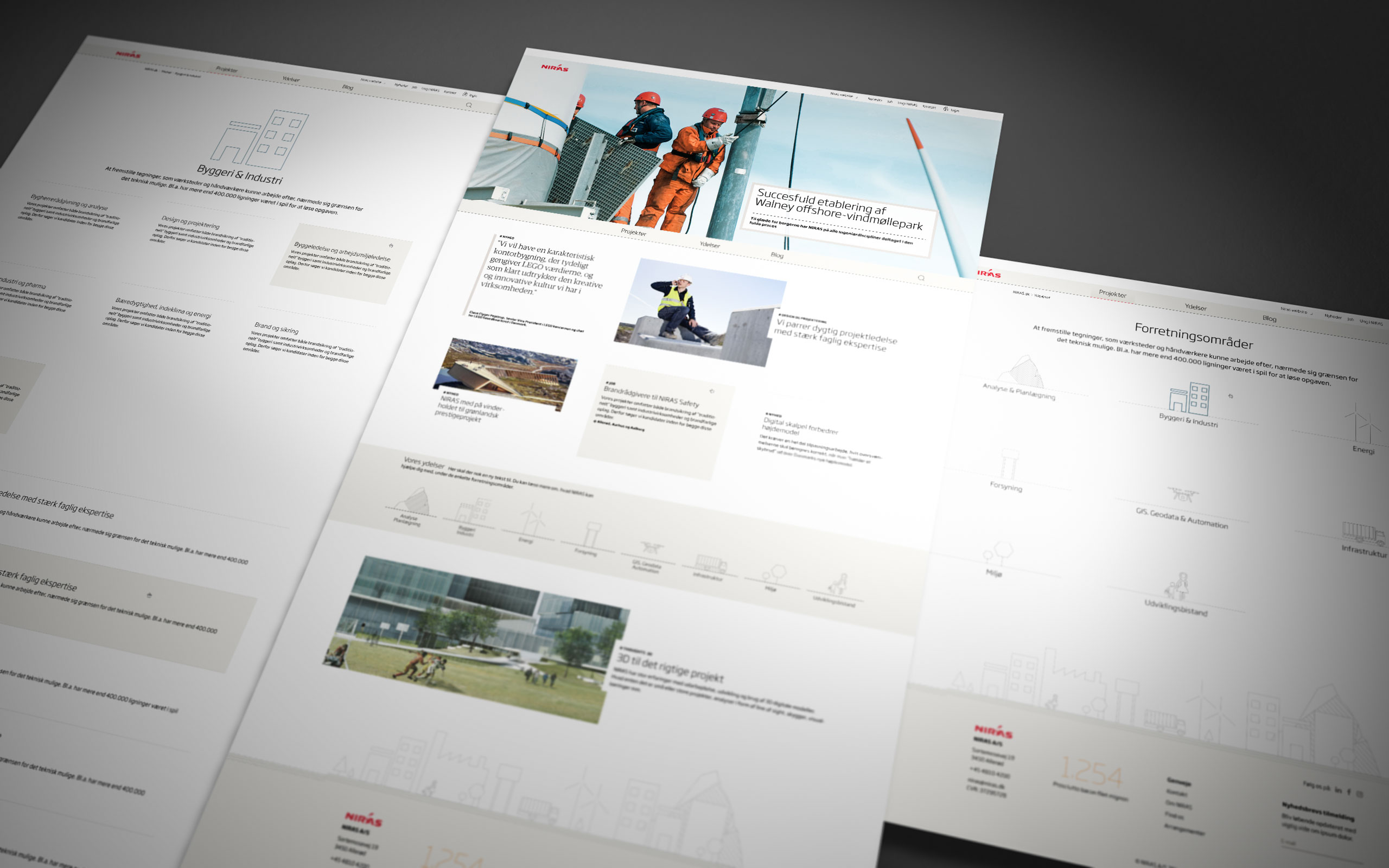Click the NIRAS.dk breadcrumb on the right page
Viewport: 1389px width, 868px height.
pyautogui.click(x=1021, y=293)
